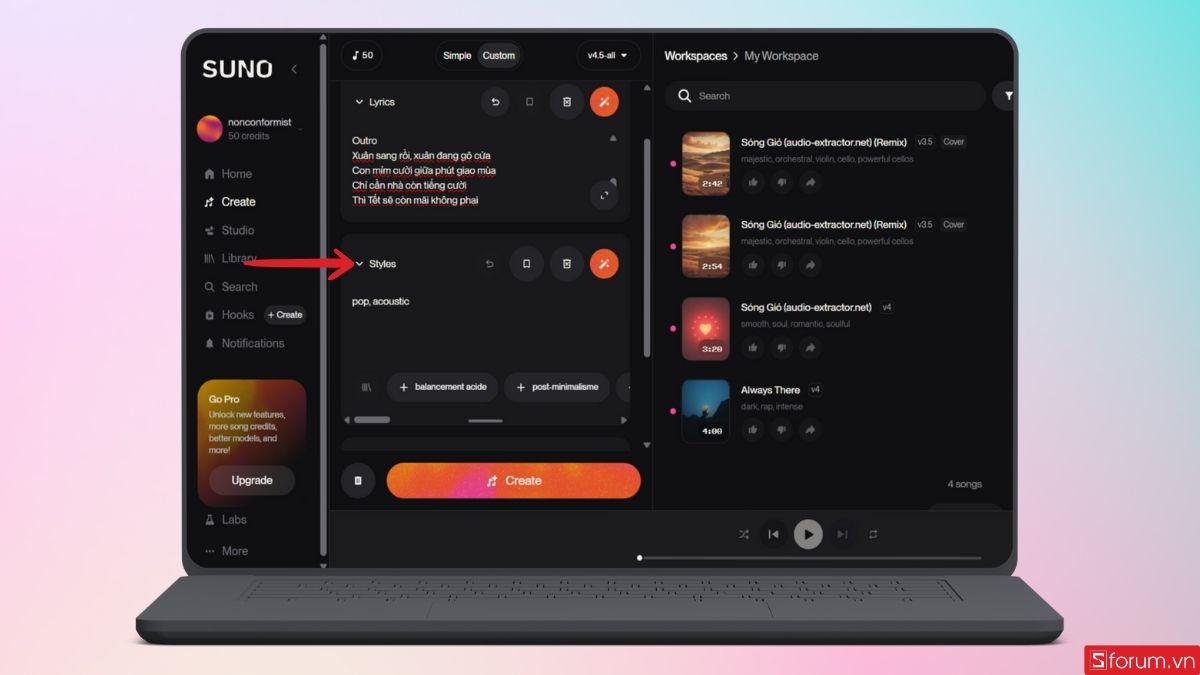Toggle shuffle in the player bar
Screen dimensions: 1200x675
pos(743,534)
